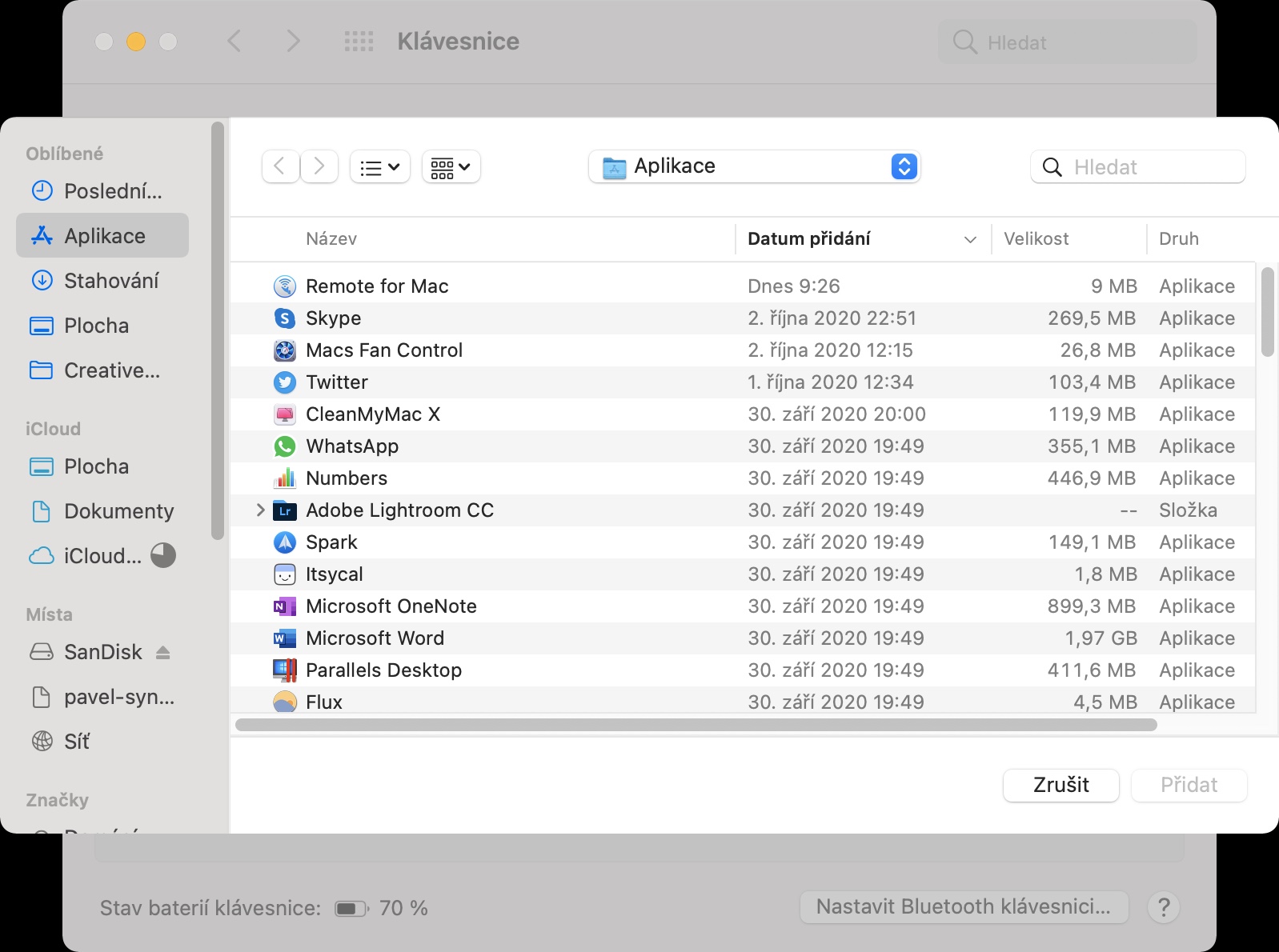Select the Spark mail icon
Screen dimensions: 1279x952
coord(285,542)
